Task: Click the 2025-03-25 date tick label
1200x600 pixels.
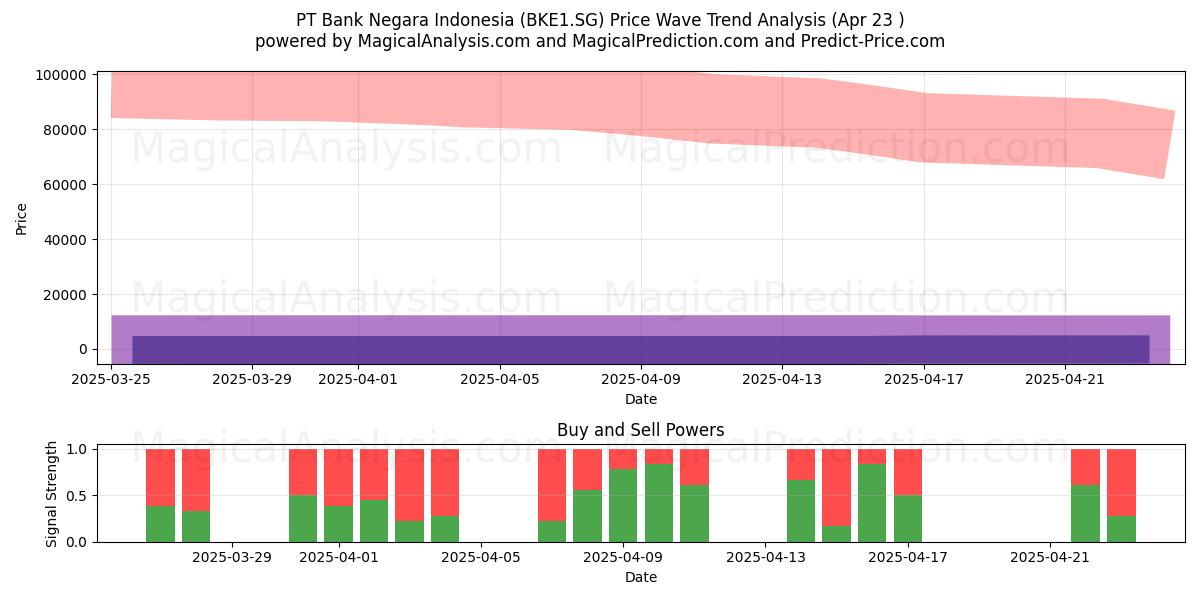Action: point(111,380)
